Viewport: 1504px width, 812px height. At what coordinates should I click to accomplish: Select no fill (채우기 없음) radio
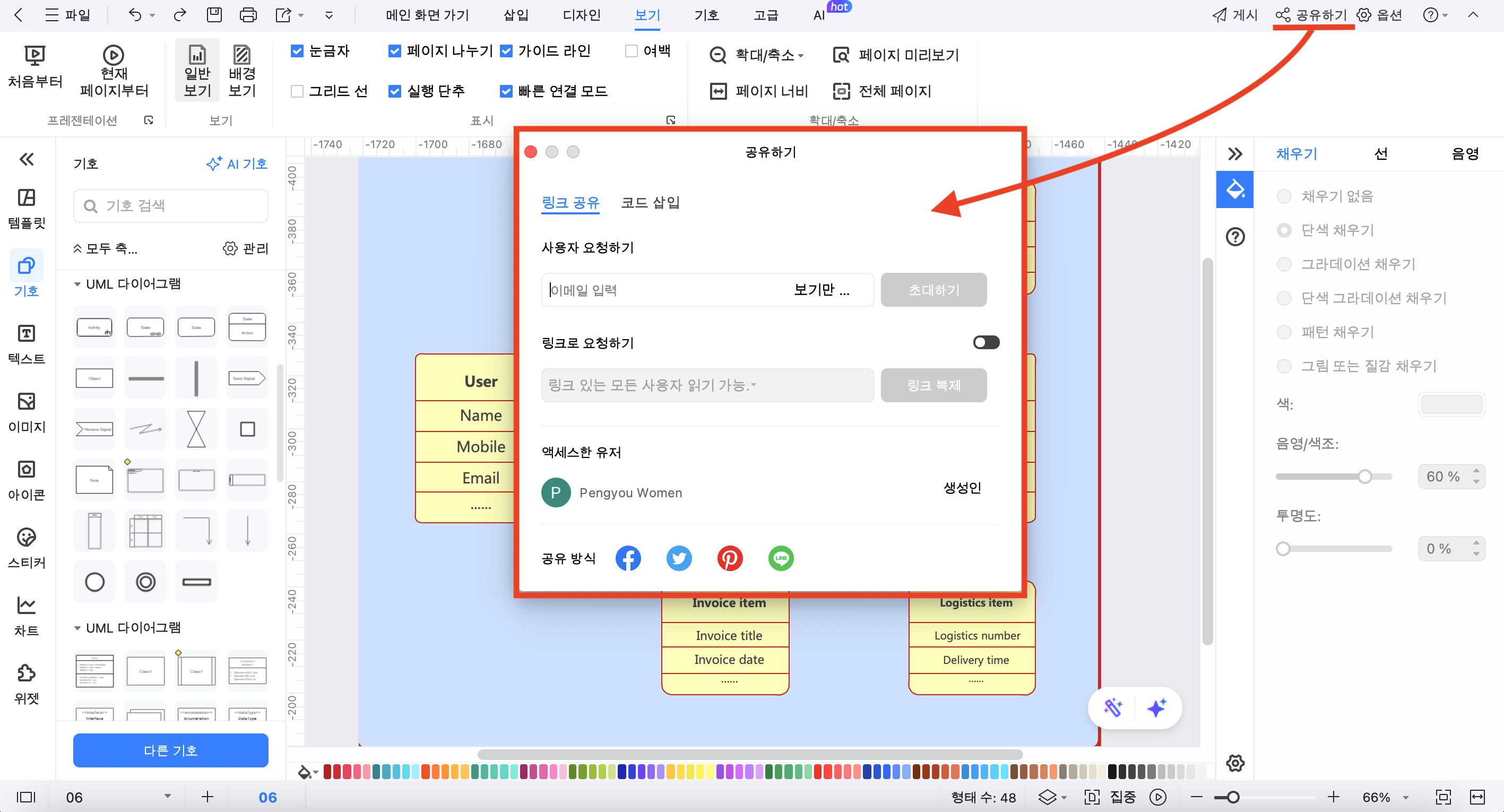[1284, 196]
